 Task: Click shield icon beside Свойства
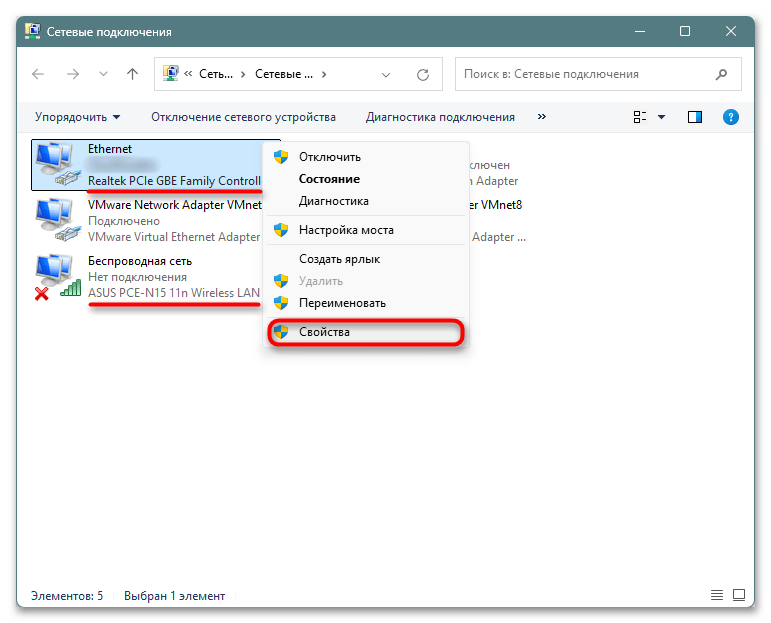pyautogui.click(x=281, y=332)
